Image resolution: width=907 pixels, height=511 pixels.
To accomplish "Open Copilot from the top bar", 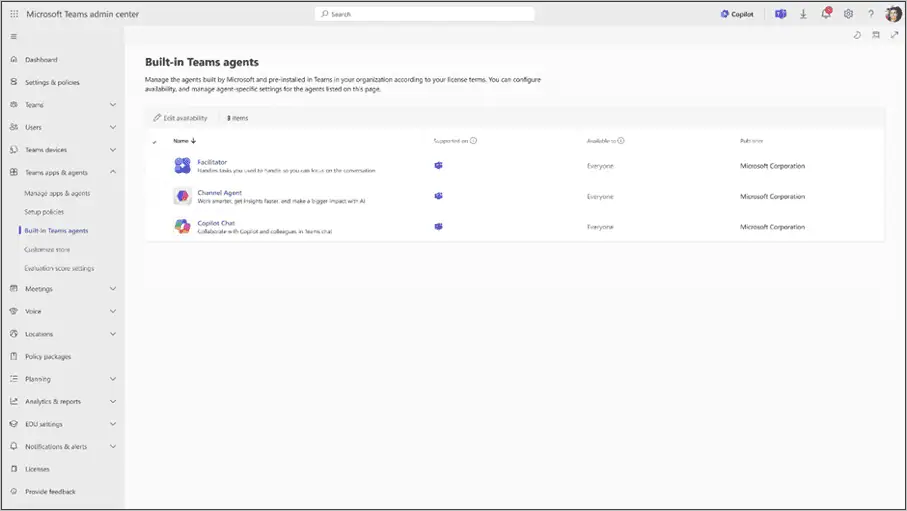I will 737,14.
